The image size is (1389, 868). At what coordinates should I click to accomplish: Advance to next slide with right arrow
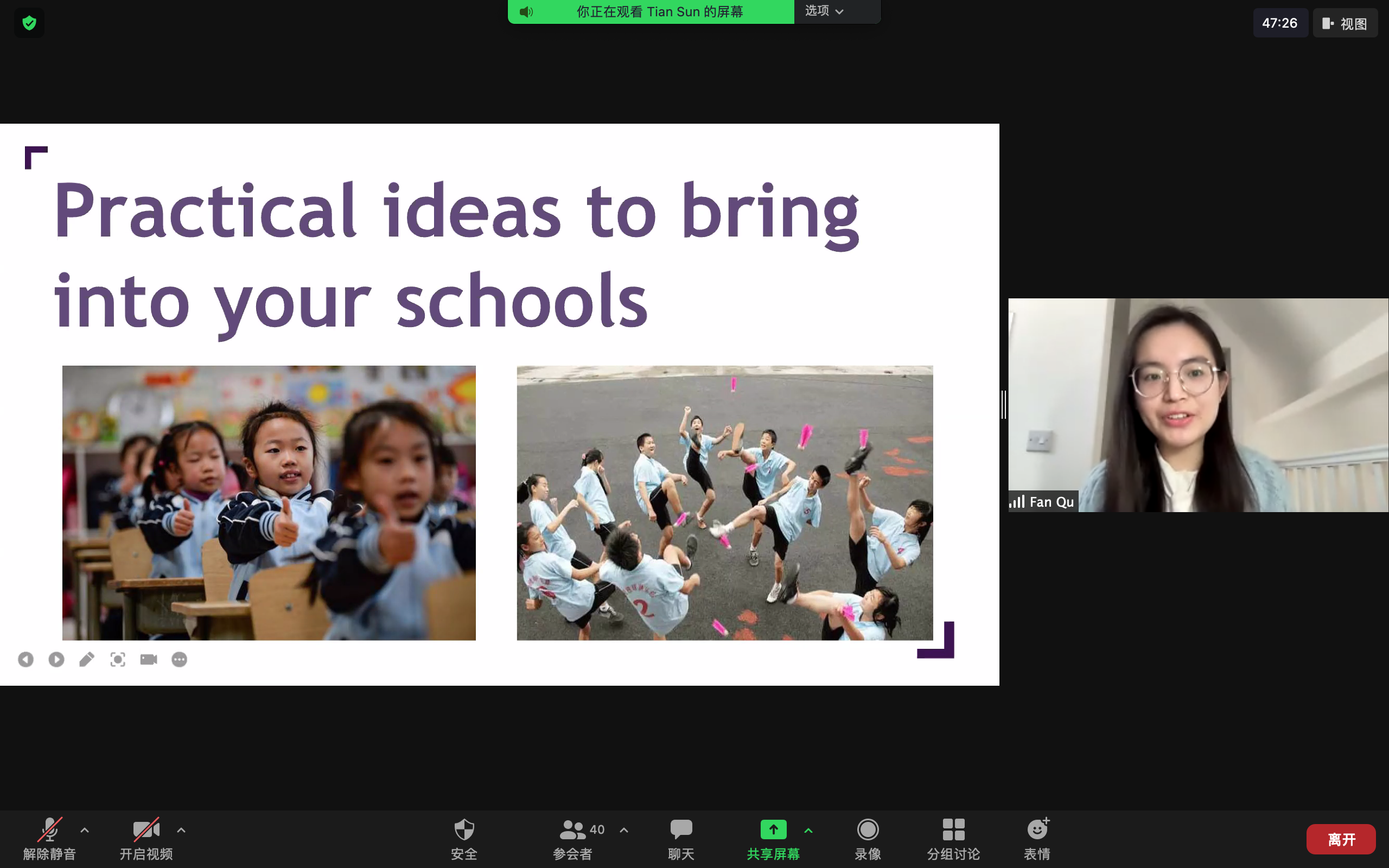pyautogui.click(x=56, y=660)
